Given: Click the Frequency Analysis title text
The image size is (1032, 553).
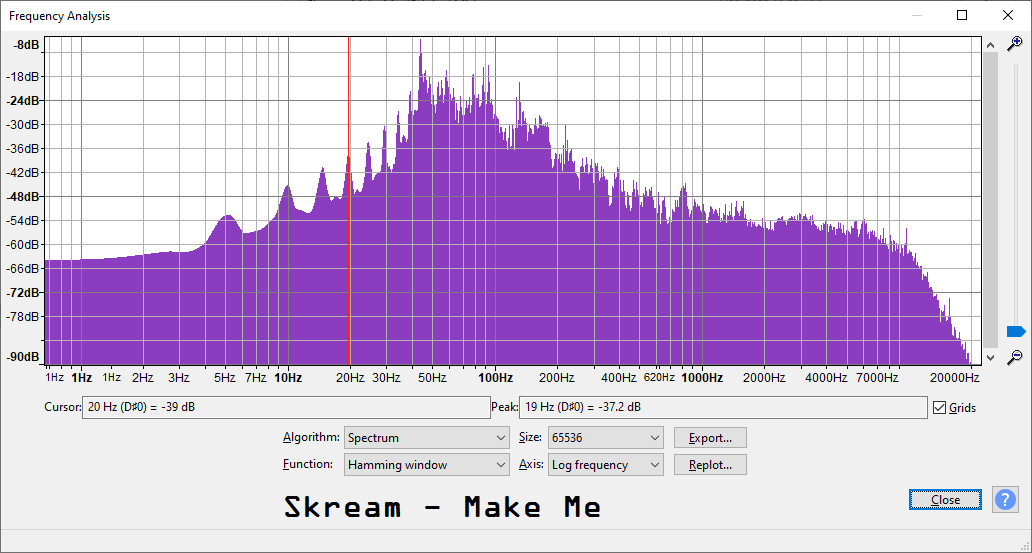Looking at the screenshot, I should point(59,16).
